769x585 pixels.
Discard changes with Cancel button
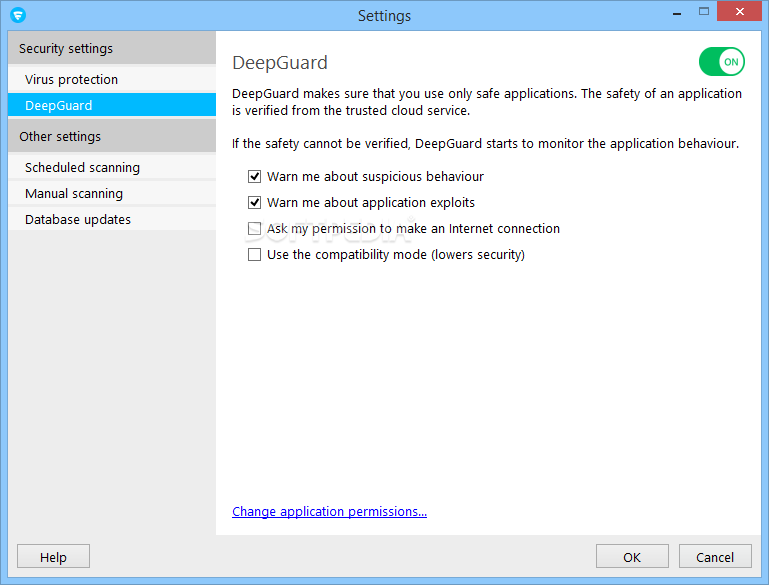pyautogui.click(x=715, y=557)
